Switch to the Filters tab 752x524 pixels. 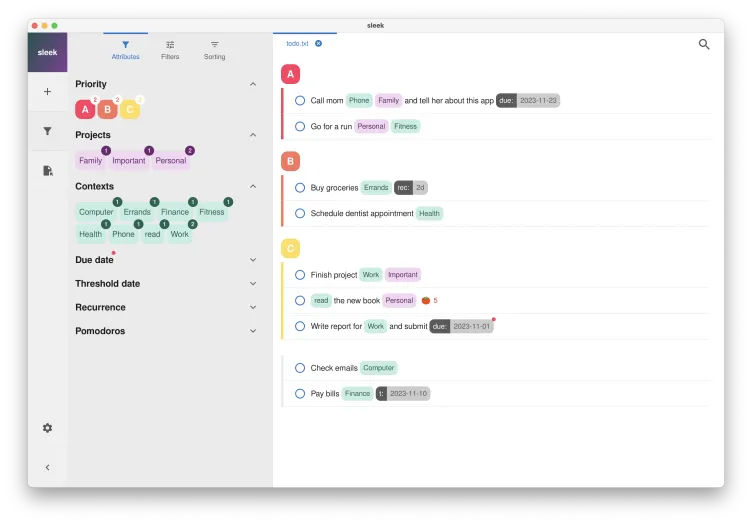click(x=170, y=50)
